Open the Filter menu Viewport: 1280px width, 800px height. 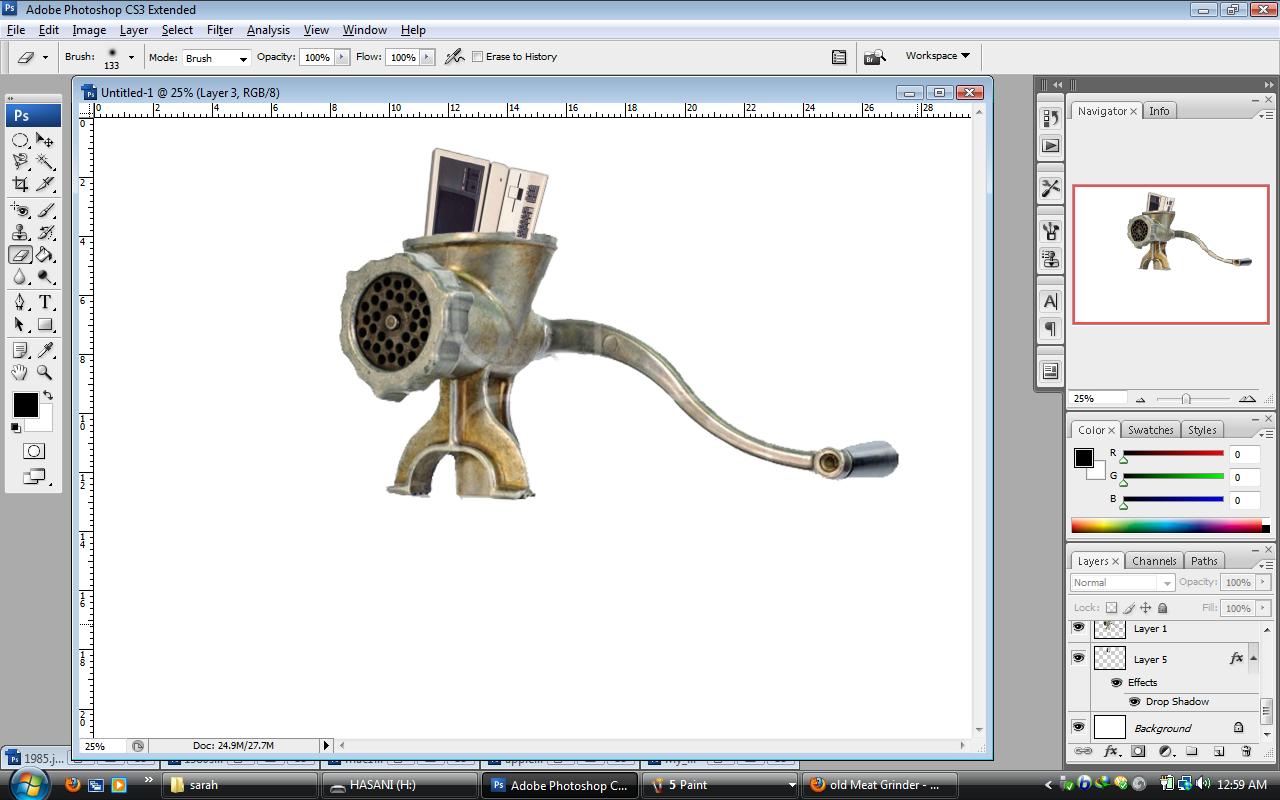point(220,30)
